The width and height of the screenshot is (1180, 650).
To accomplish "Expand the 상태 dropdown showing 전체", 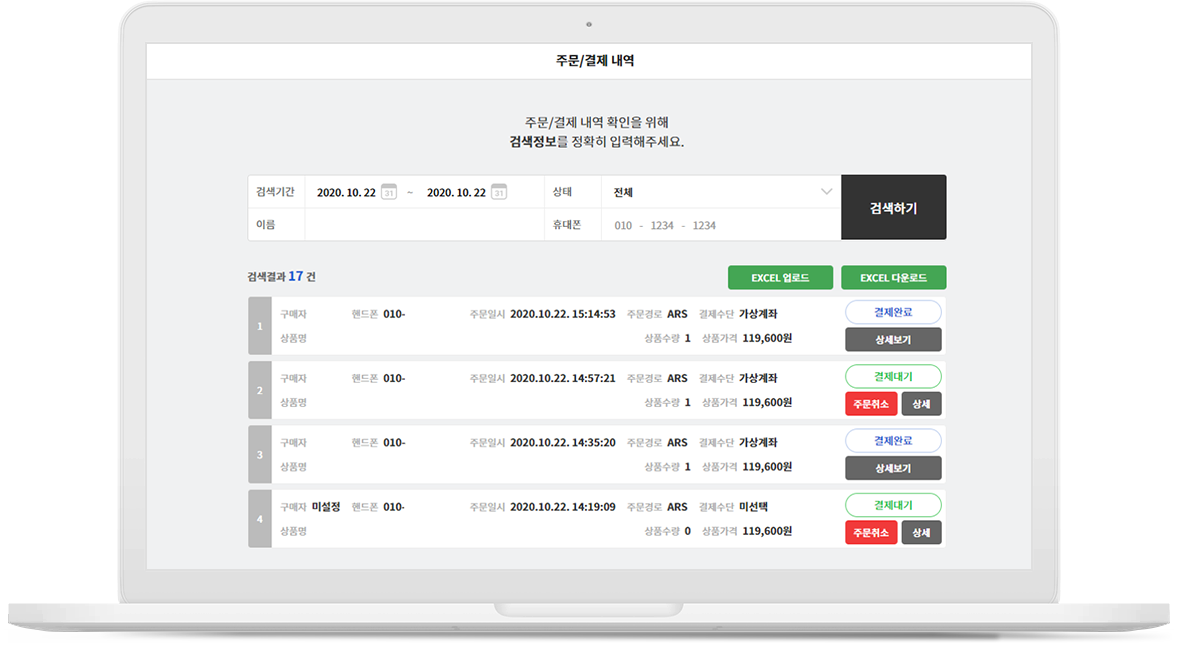I will coord(721,192).
